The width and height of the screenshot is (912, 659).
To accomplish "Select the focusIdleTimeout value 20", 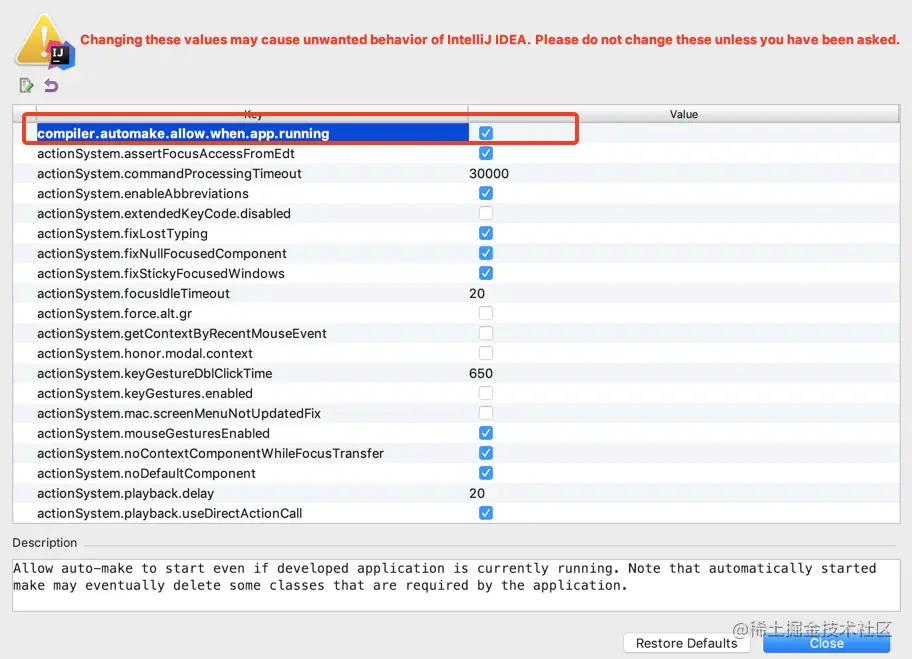I will (x=477, y=293).
